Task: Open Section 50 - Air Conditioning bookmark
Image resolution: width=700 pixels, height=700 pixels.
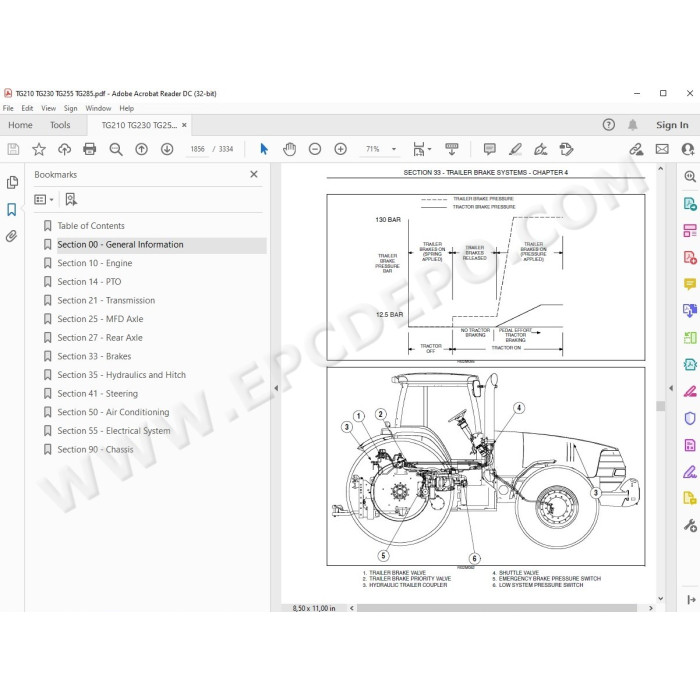Action: [113, 412]
